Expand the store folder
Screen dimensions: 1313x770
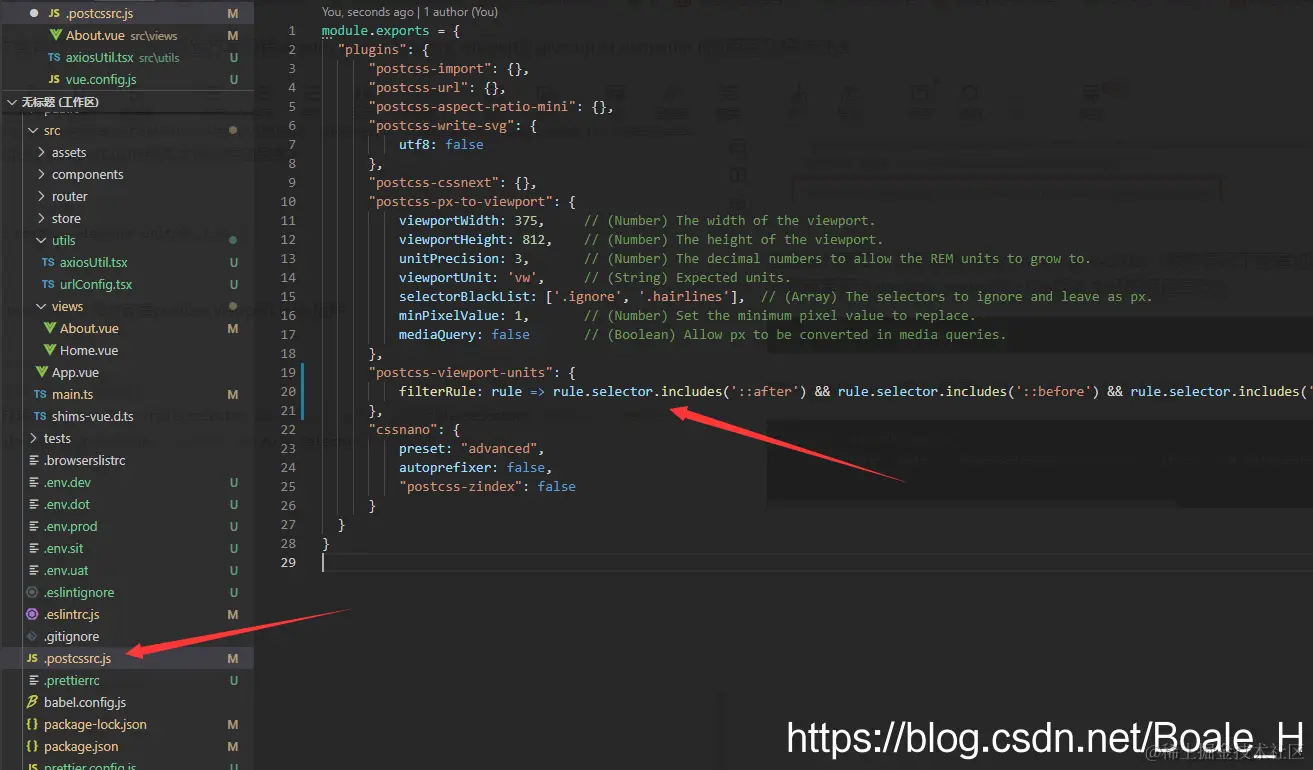coord(41,218)
